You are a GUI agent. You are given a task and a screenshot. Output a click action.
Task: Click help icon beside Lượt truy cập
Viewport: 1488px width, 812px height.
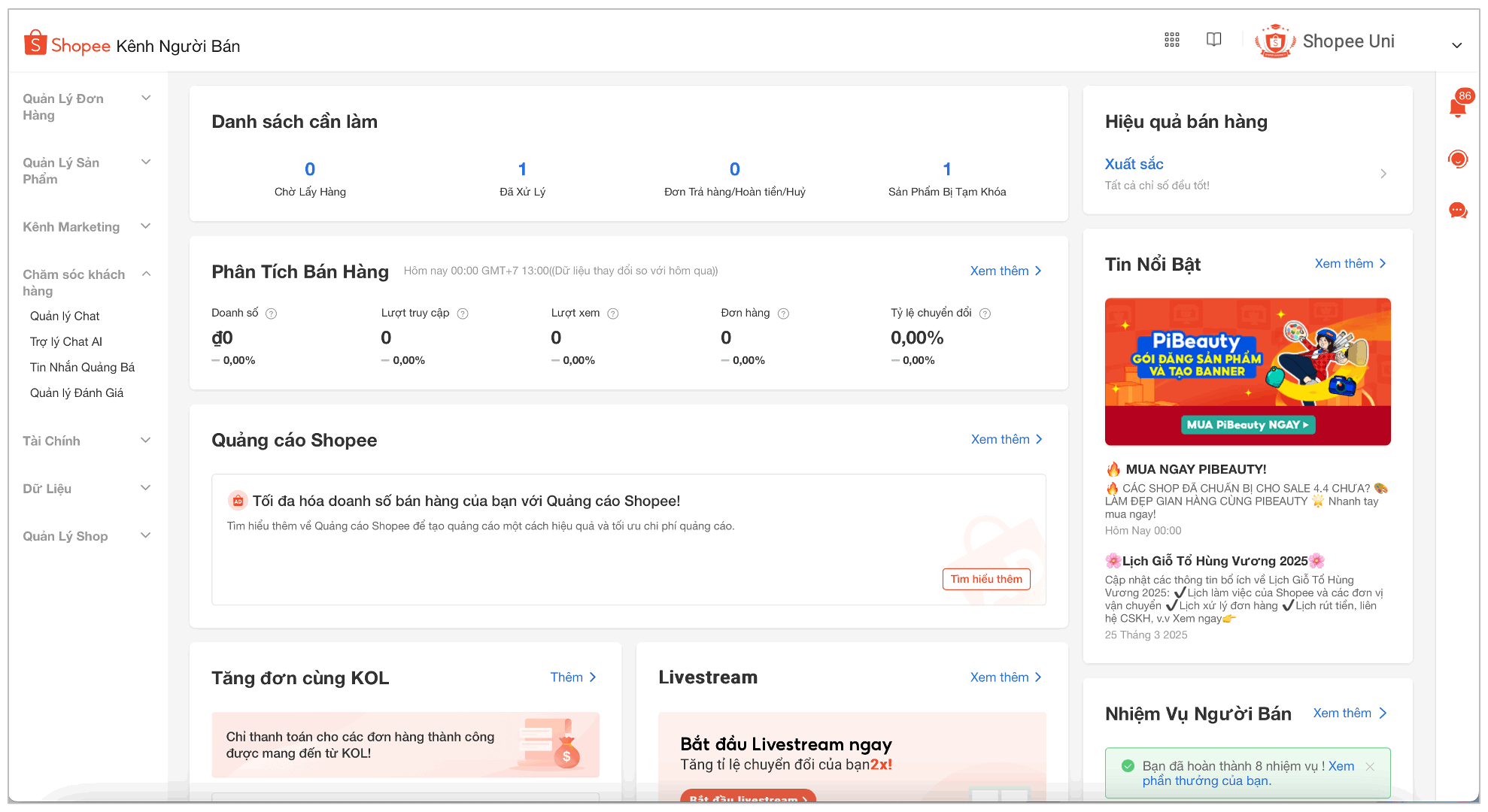pyautogui.click(x=463, y=314)
